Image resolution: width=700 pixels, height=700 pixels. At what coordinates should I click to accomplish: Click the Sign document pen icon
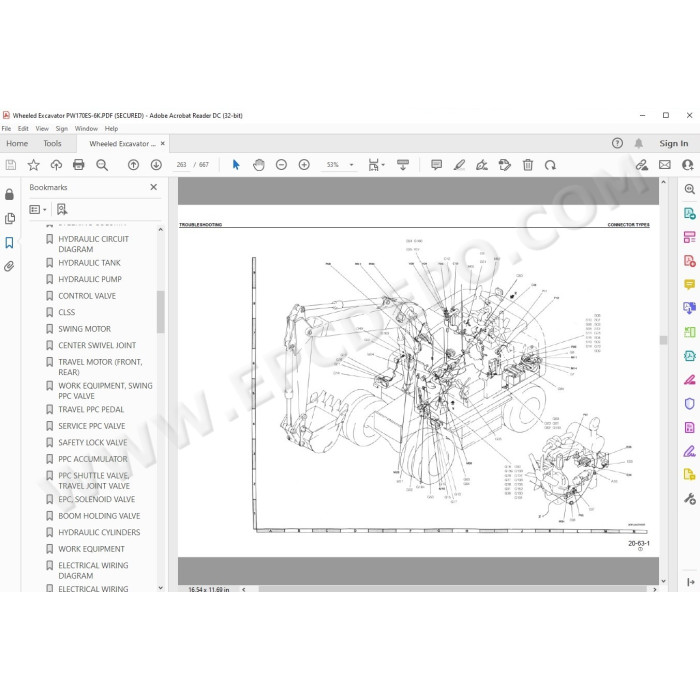point(482,165)
